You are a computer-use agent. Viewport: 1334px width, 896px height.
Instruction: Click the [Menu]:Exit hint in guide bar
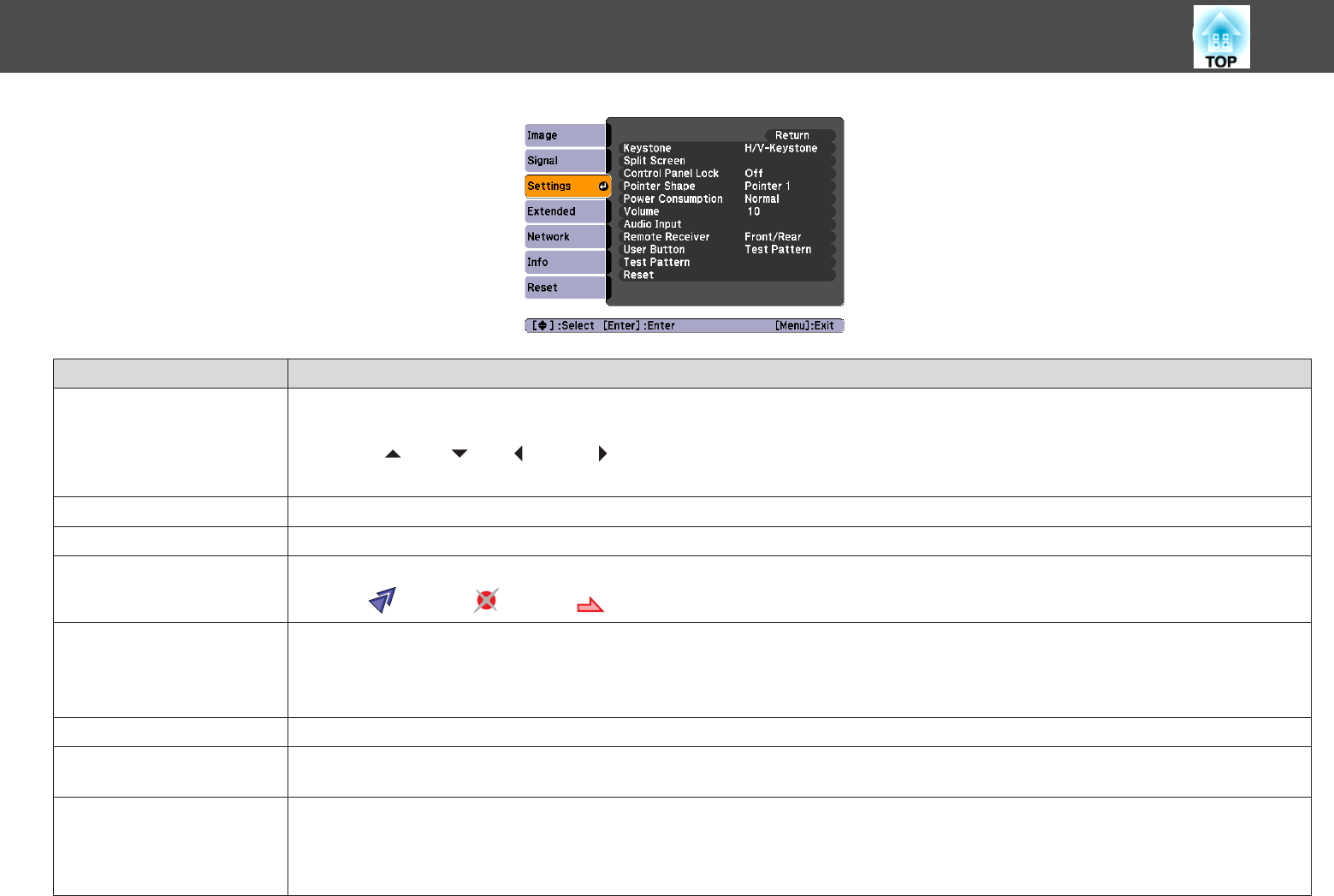[804, 325]
